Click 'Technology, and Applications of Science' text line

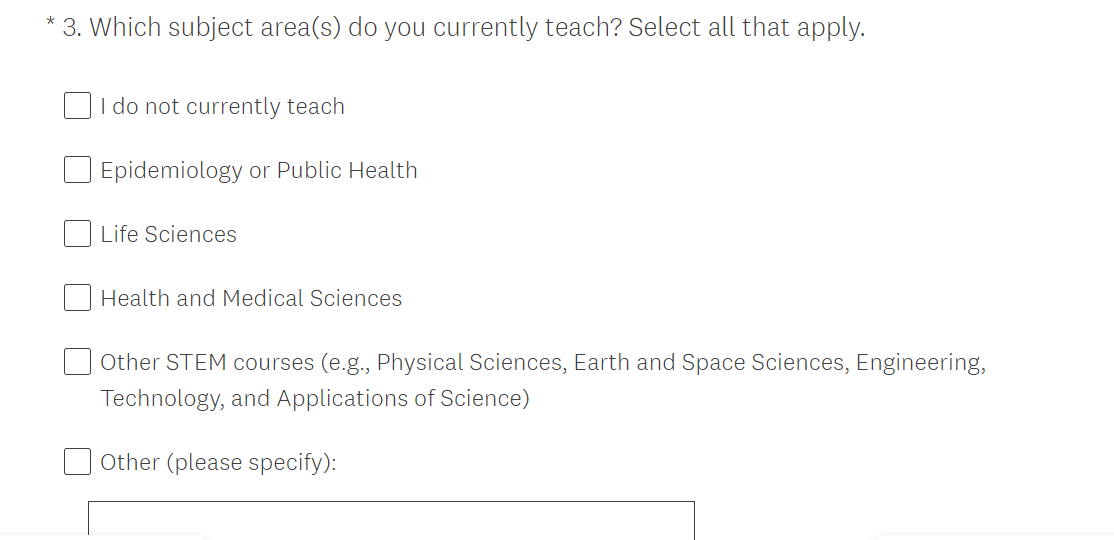[x=314, y=399]
